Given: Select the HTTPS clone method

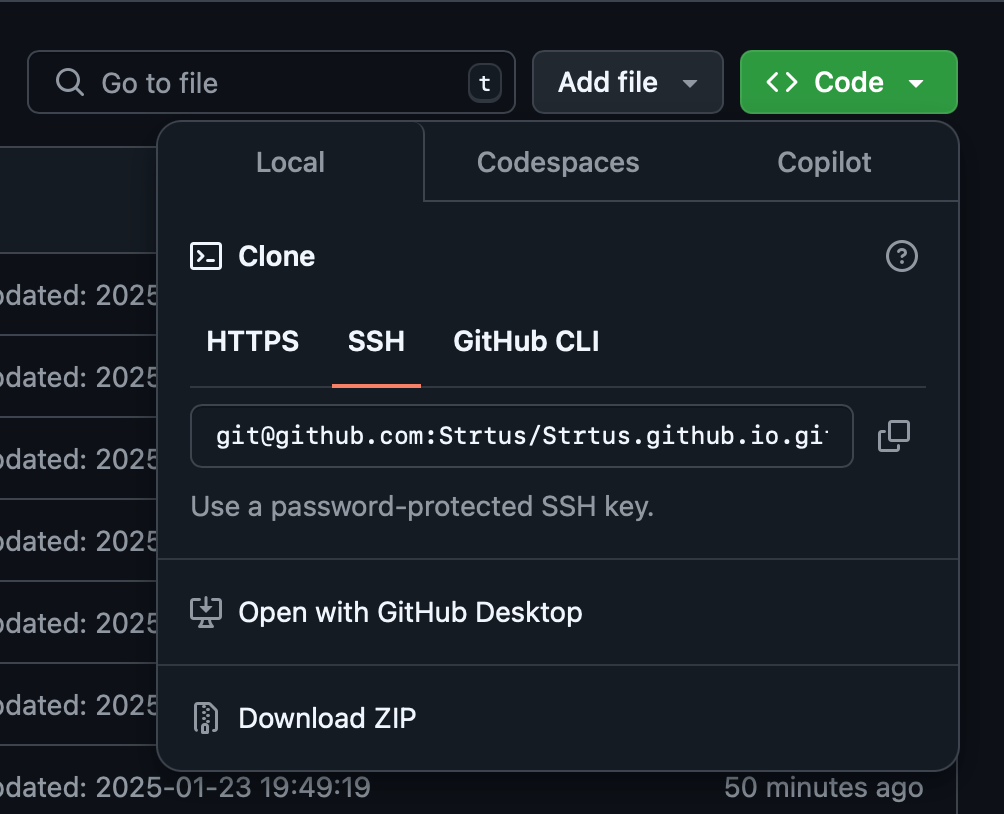Looking at the screenshot, I should click(x=252, y=341).
